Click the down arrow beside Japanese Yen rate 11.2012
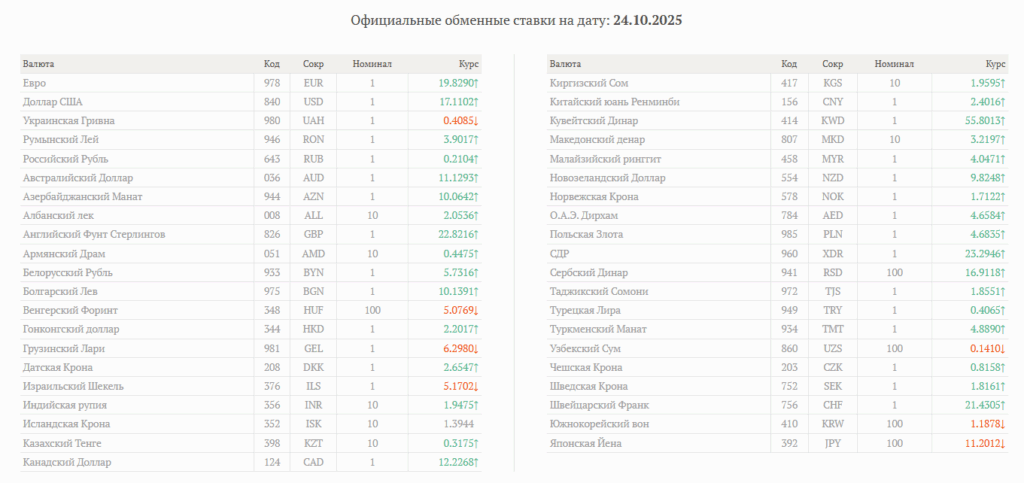 [x=1002, y=443]
